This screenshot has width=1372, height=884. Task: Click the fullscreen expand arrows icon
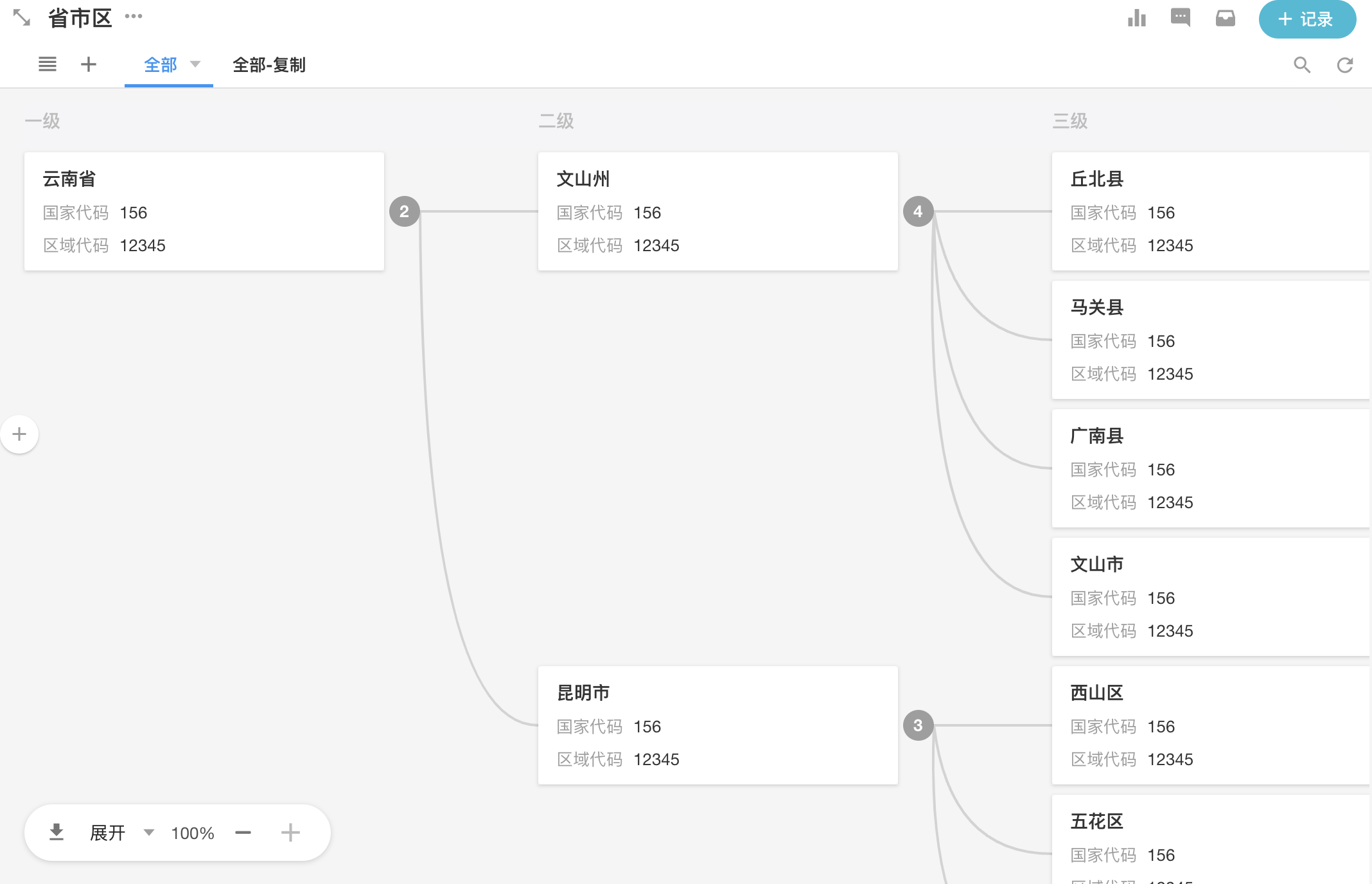pos(22,18)
